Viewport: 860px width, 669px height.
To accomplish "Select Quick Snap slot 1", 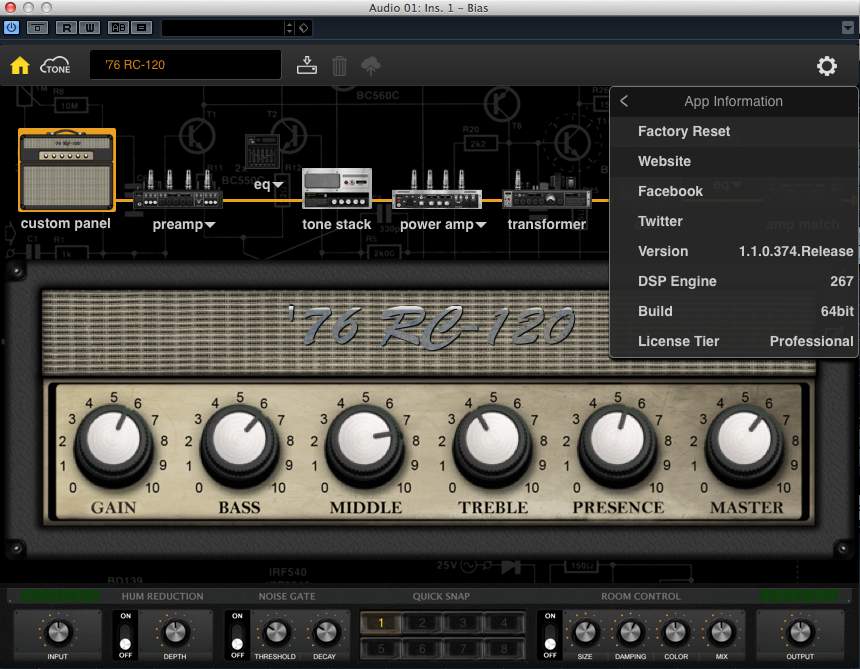I will tap(381, 623).
